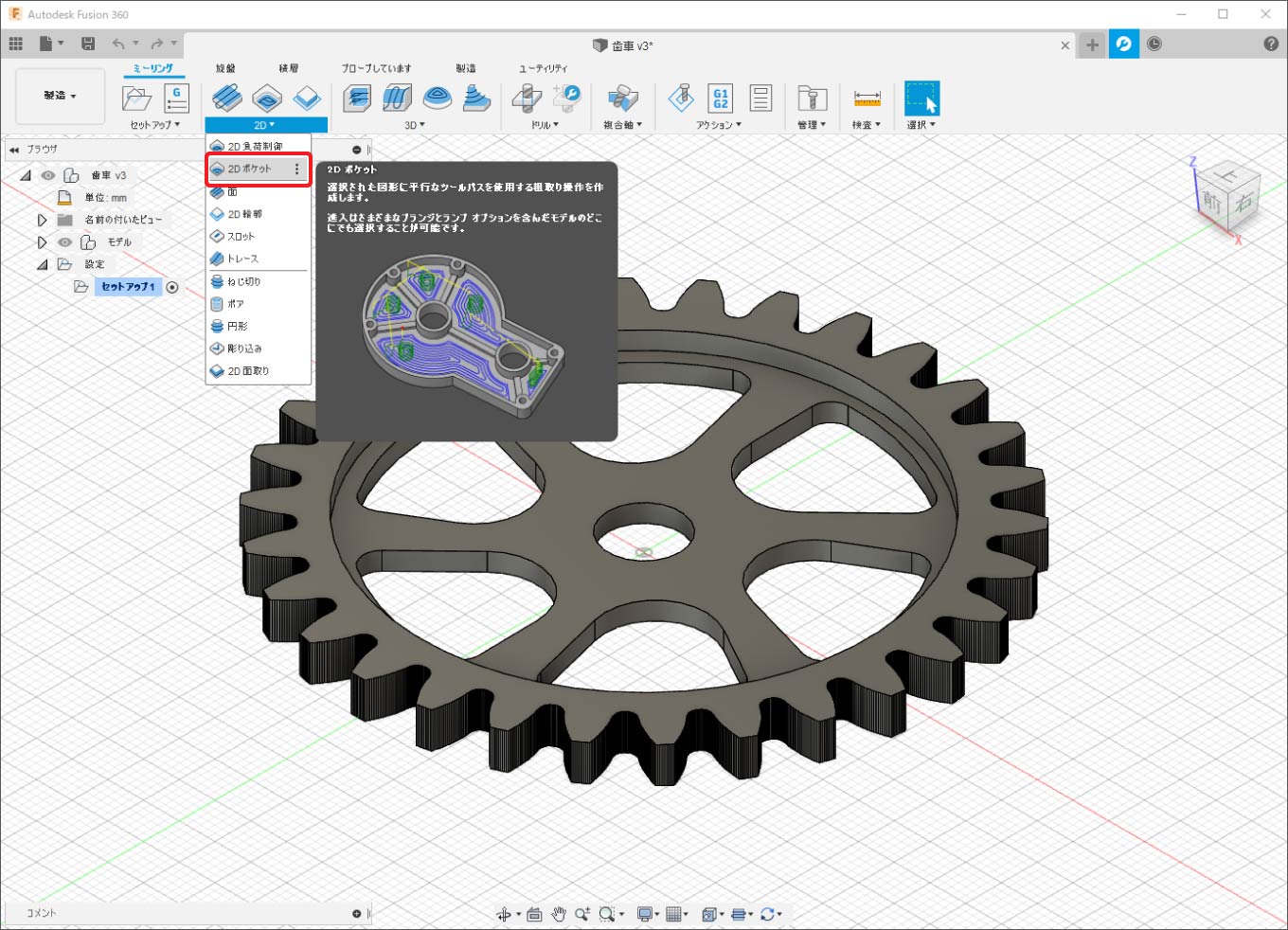Click the Look At icon in navigation bar
This screenshot has width=1288, height=930.
[x=534, y=914]
